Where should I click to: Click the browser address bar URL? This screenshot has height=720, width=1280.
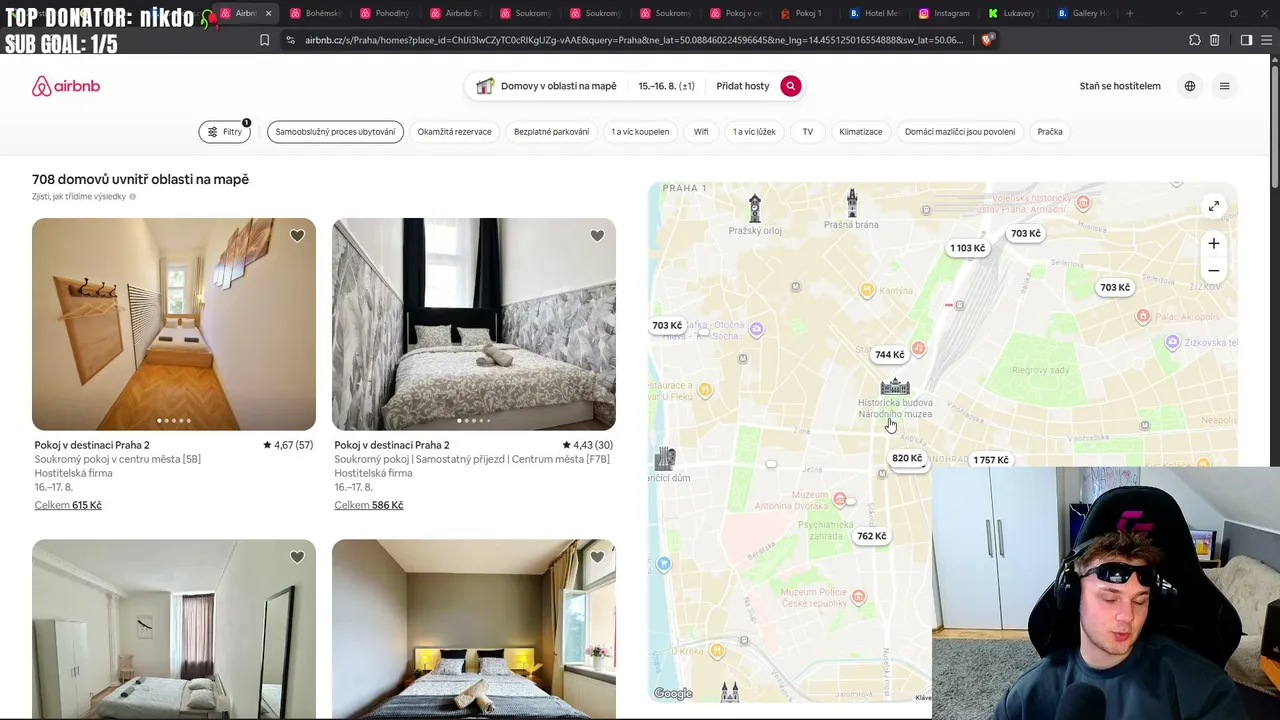634,40
